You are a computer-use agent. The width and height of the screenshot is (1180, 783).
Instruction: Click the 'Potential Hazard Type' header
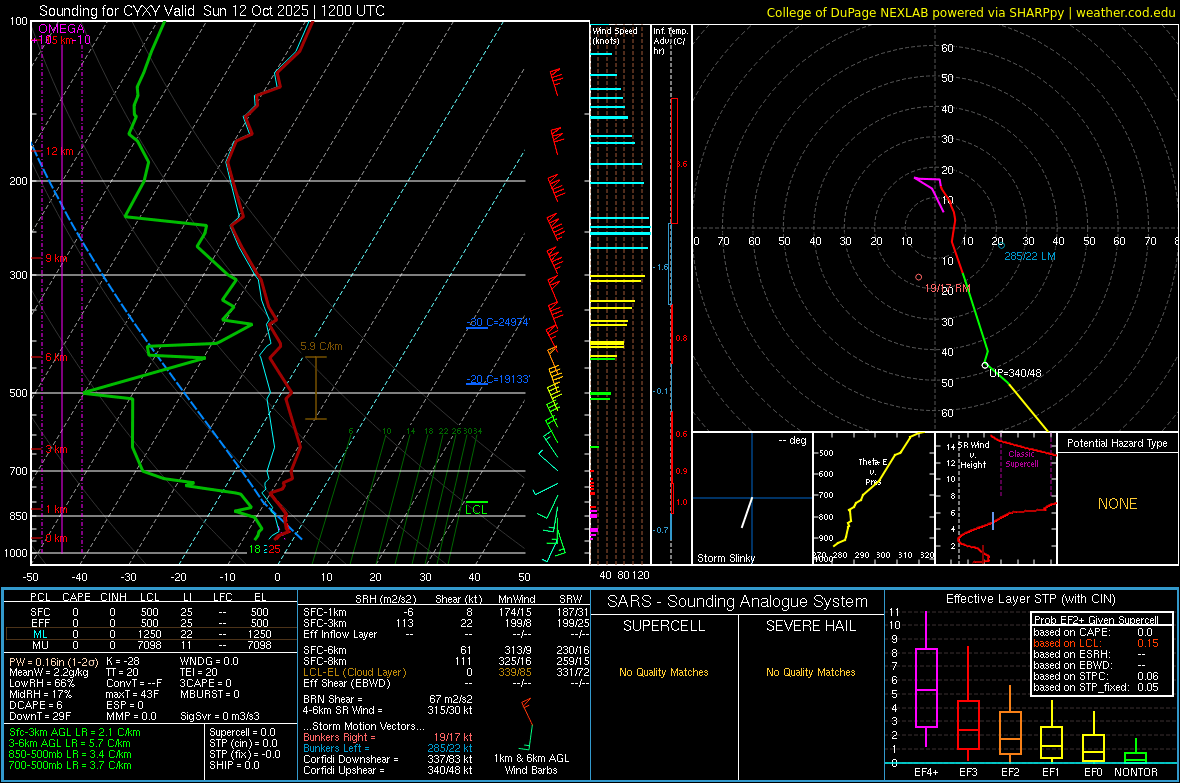(1117, 443)
